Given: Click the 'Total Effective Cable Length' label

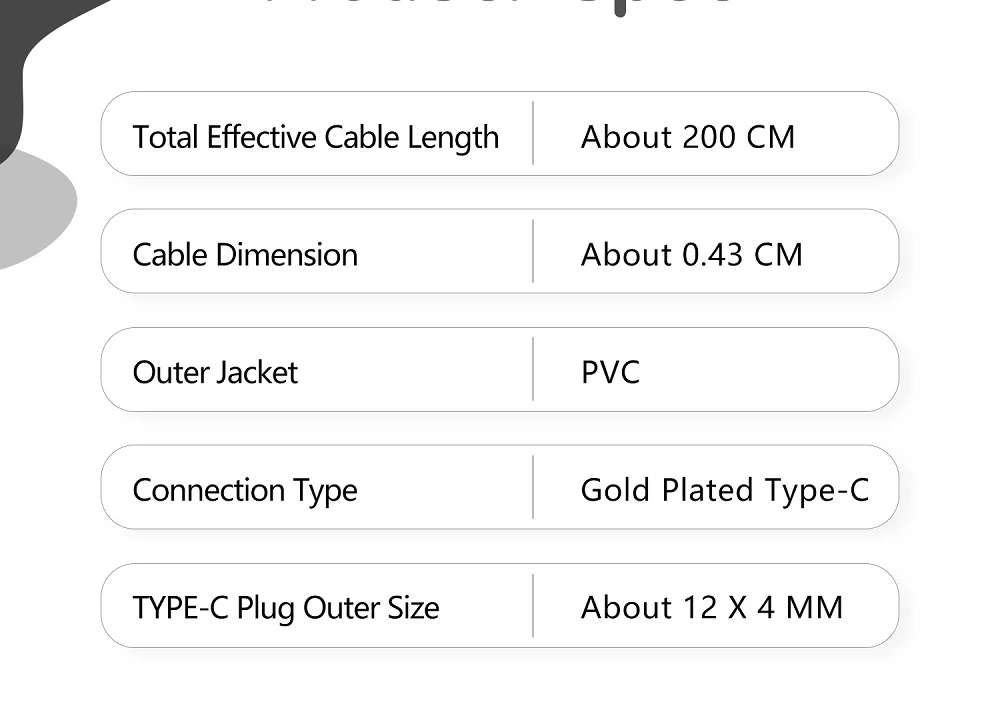Looking at the screenshot, I should point(315,137).
